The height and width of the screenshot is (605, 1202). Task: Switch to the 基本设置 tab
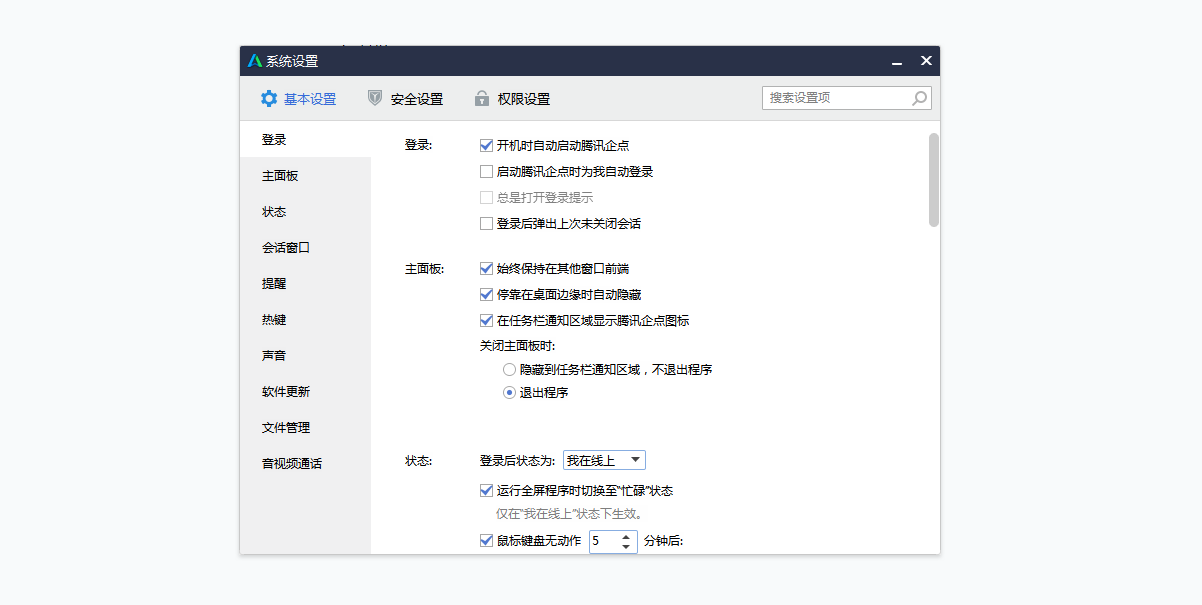(298, 99)
